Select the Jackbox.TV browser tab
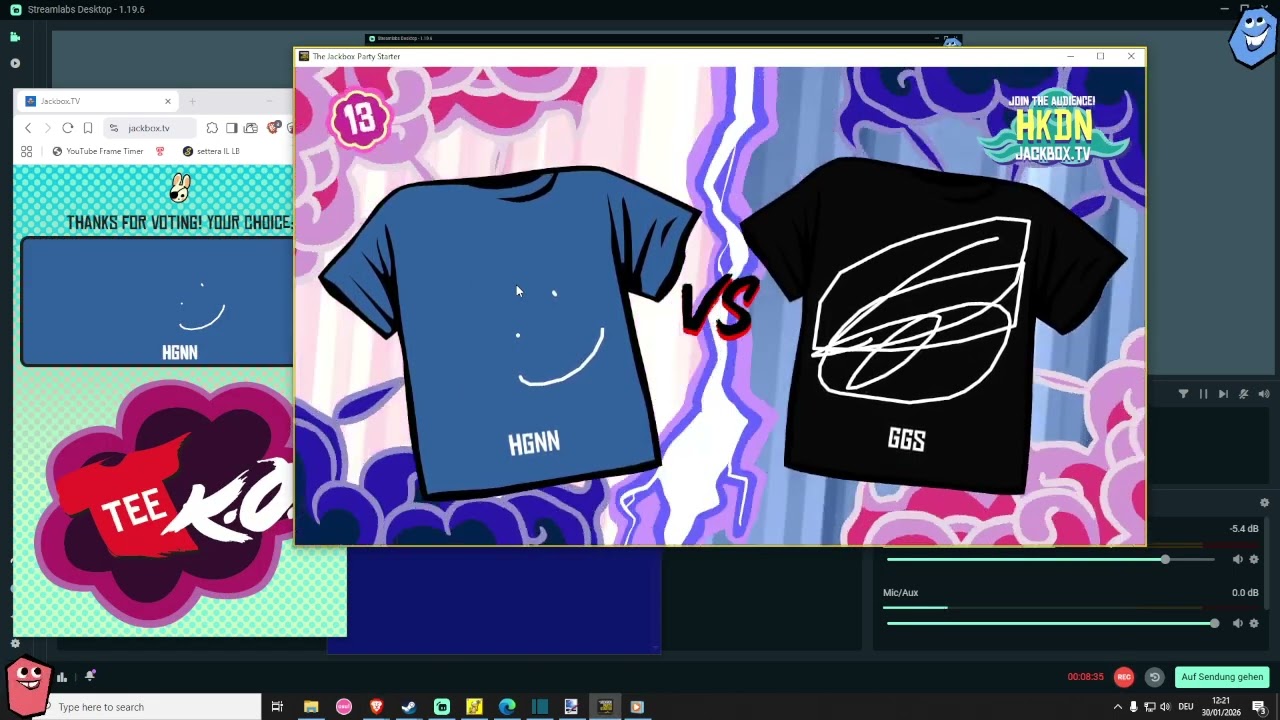 (97, 101)
